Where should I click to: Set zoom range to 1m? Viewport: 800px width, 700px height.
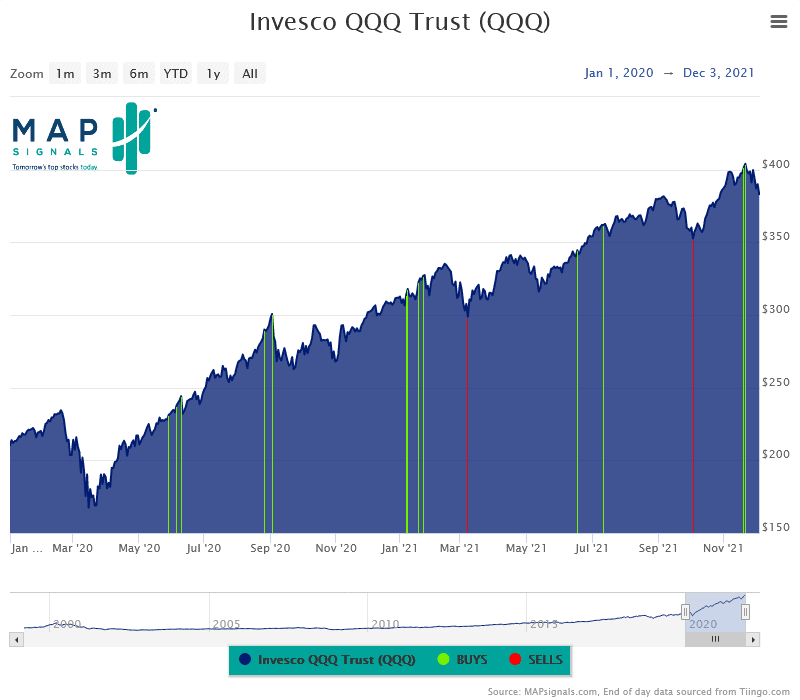point(65,73)
